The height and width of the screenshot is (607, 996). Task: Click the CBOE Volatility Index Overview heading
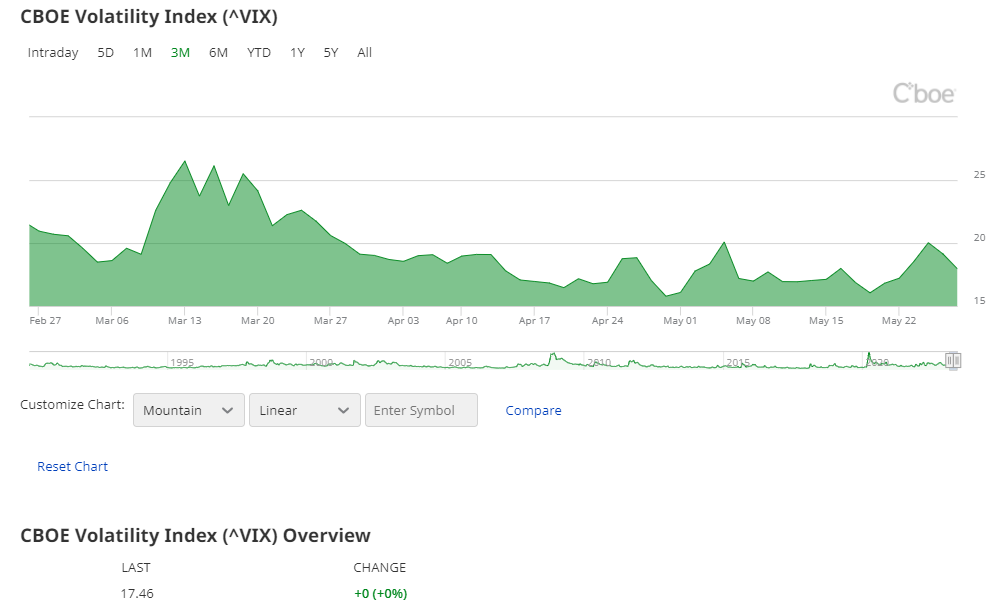pos(195,535)
